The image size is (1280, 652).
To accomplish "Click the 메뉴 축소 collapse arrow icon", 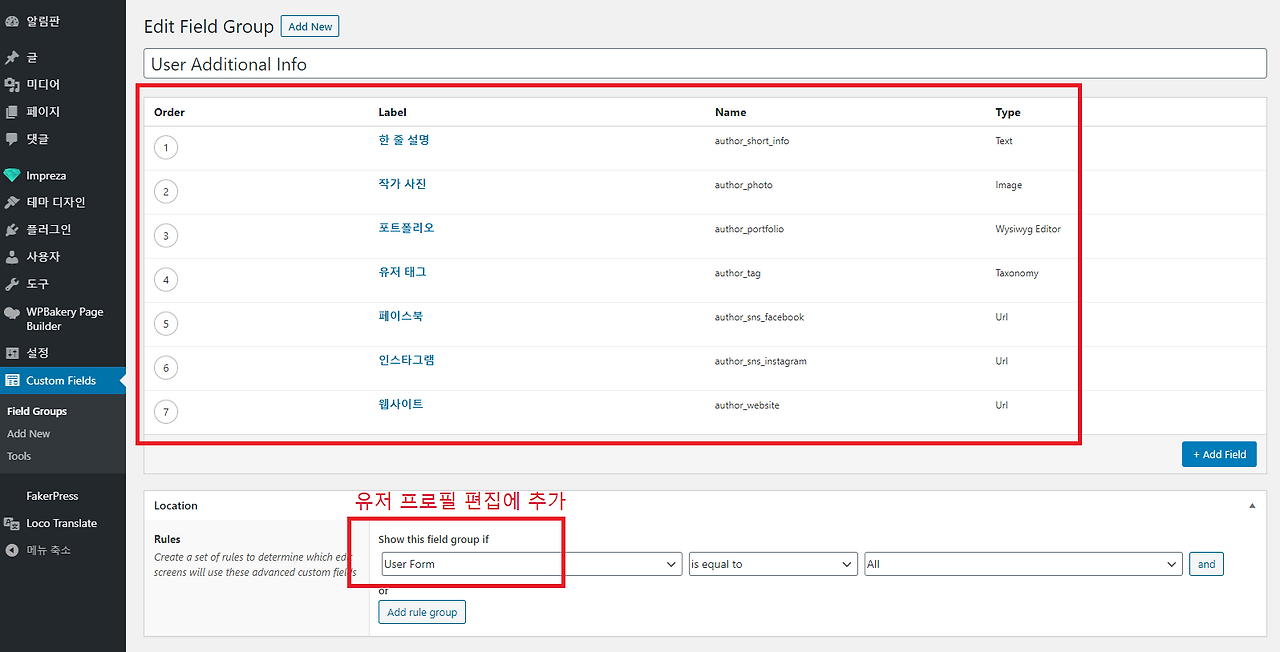I will pos(12,551).
